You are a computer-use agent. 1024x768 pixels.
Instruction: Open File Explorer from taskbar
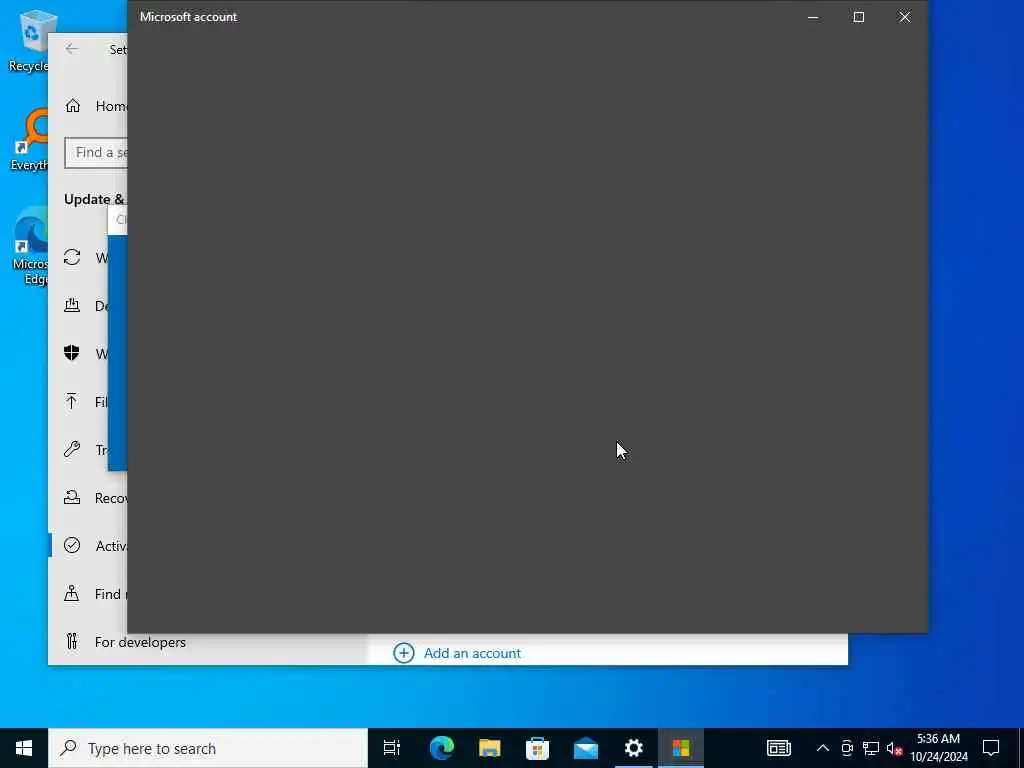tap(490, 748)
